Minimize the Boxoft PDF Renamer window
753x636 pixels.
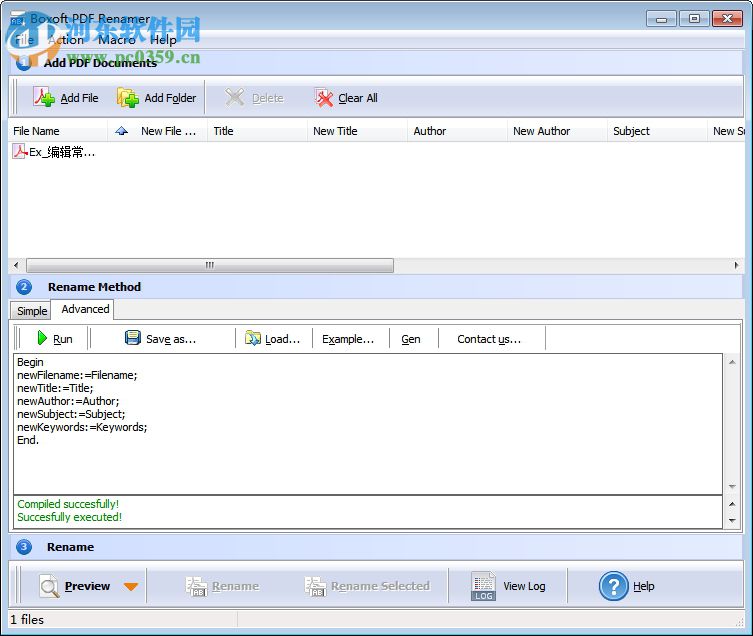click(661, 19)
